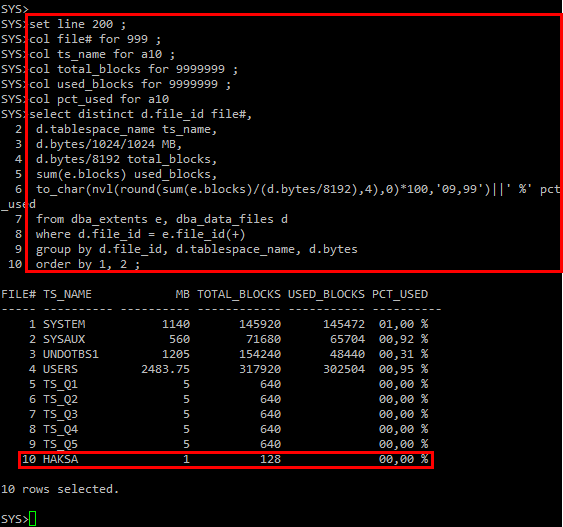The height and width of the screenshot is (527, 563).
Task: Click the 'group by d.file_id' line
Action: [x=197, y=249]
